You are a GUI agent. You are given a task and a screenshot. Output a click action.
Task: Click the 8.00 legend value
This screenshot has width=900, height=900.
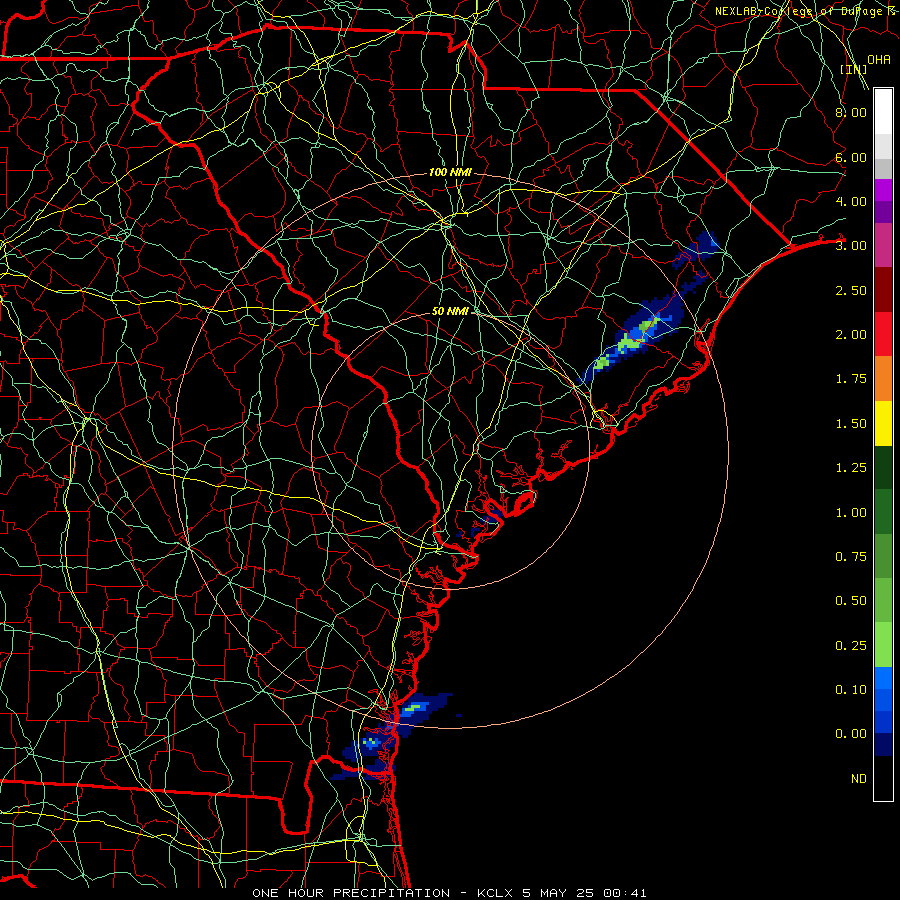click(851, 112)
